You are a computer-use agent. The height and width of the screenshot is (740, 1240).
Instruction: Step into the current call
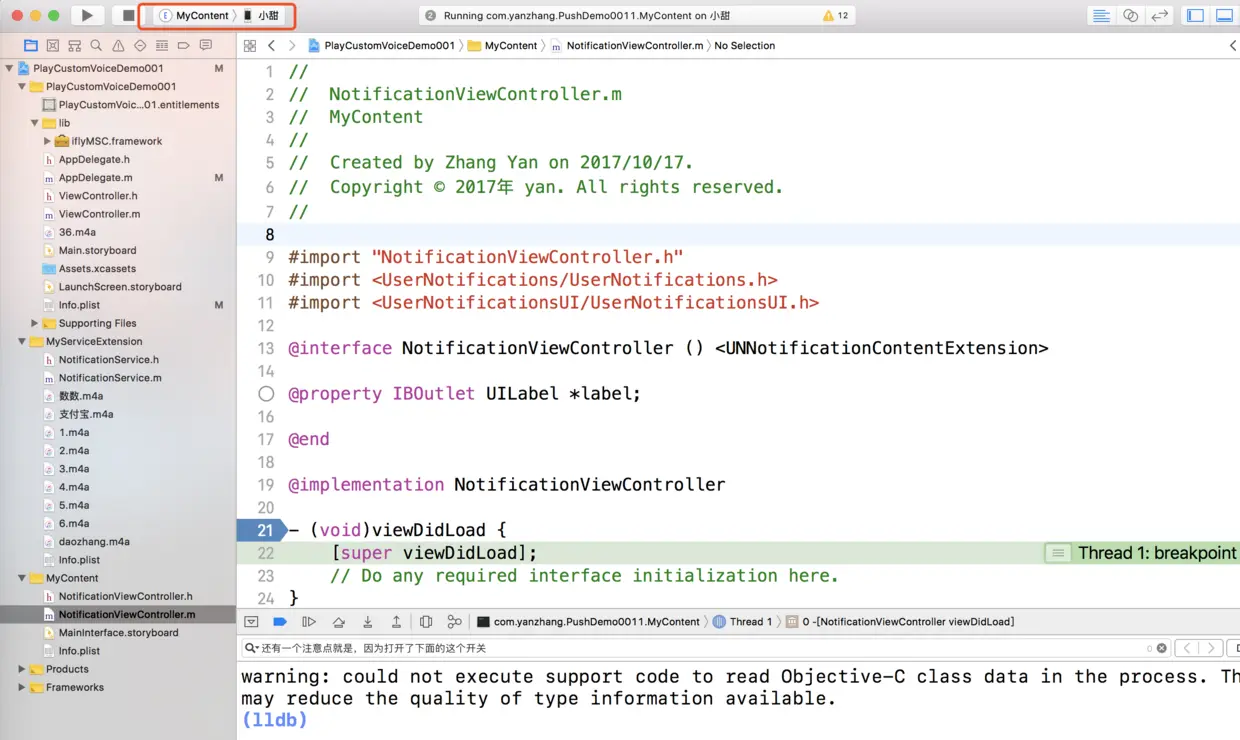368,622
